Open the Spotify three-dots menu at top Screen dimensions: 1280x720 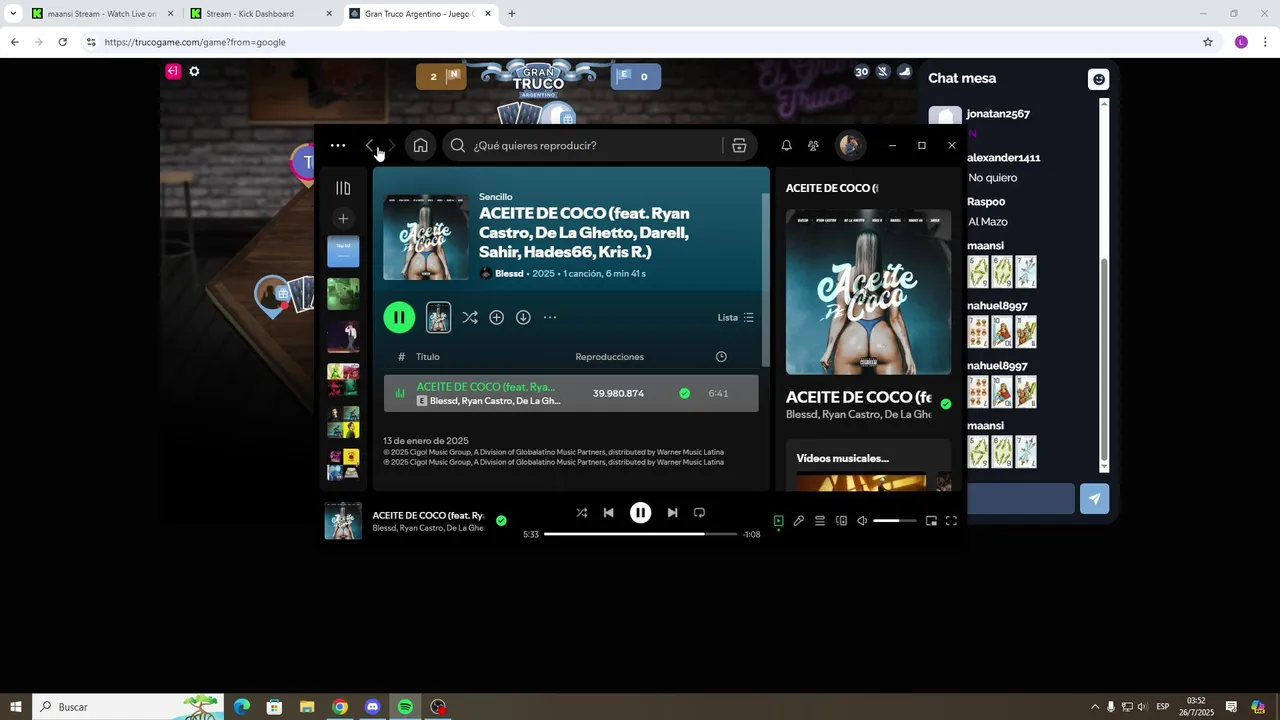[x=338, y=146]
